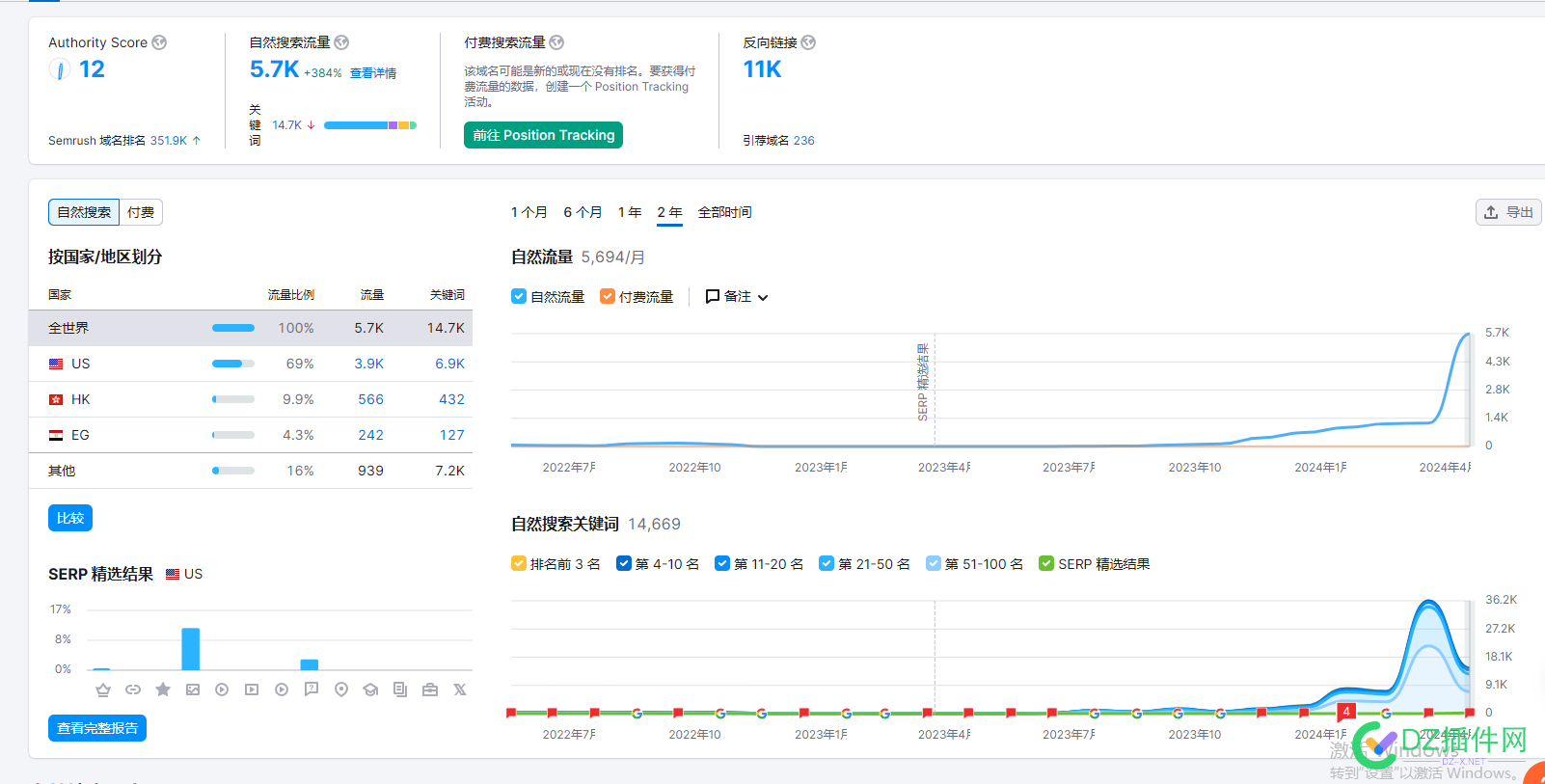This screenshot has width=1545, height=784.
Task: Switch to the 自然搜索 tab
Action: tap(84, 212)
